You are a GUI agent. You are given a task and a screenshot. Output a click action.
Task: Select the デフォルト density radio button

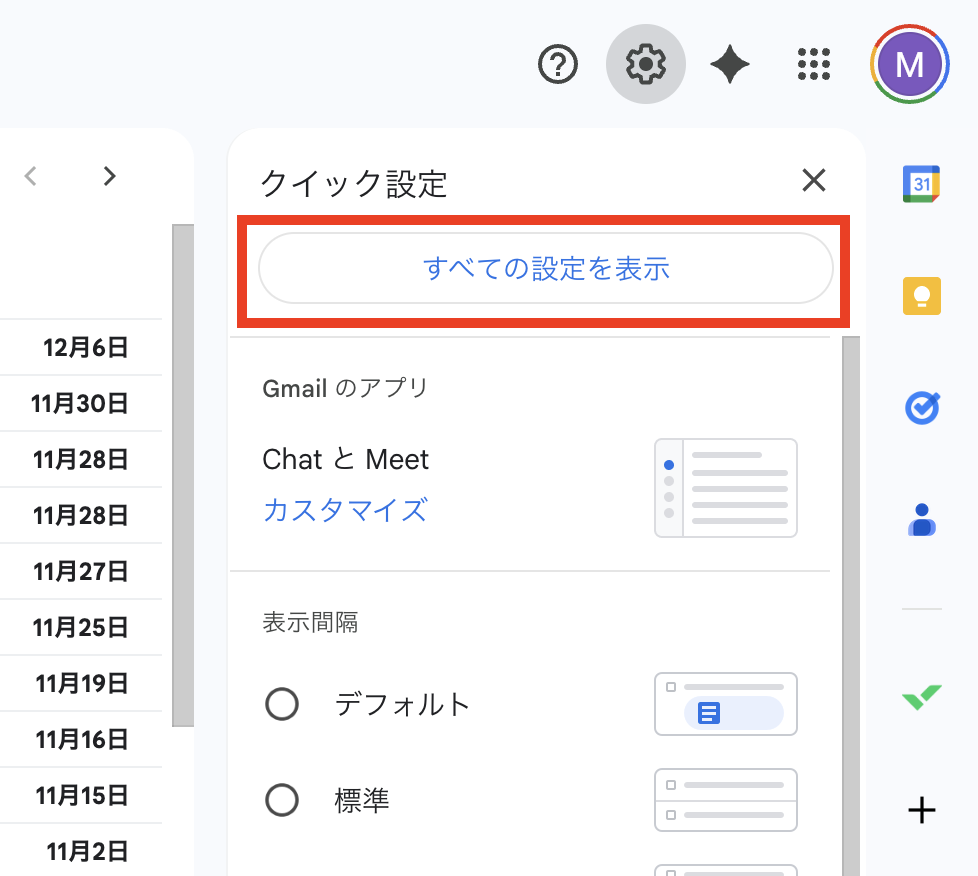282,705
